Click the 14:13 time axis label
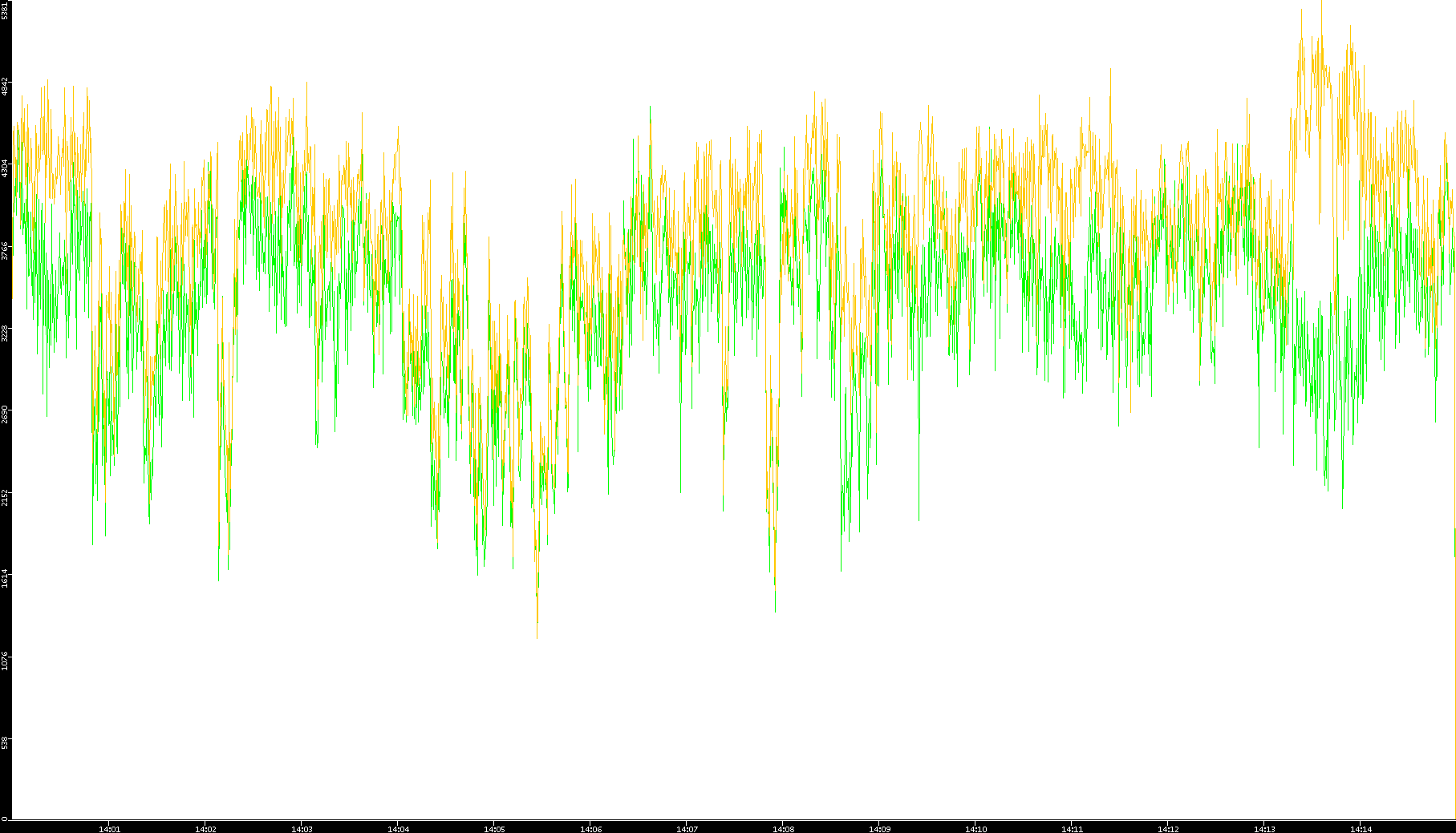 tap(1264, 829)
